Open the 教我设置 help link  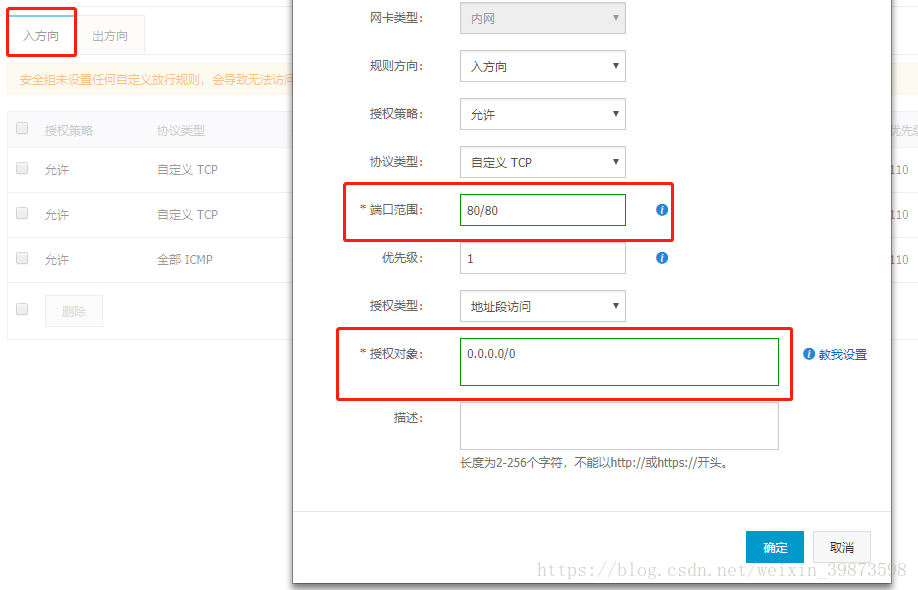pyautogui.click(x=842, y=354)
